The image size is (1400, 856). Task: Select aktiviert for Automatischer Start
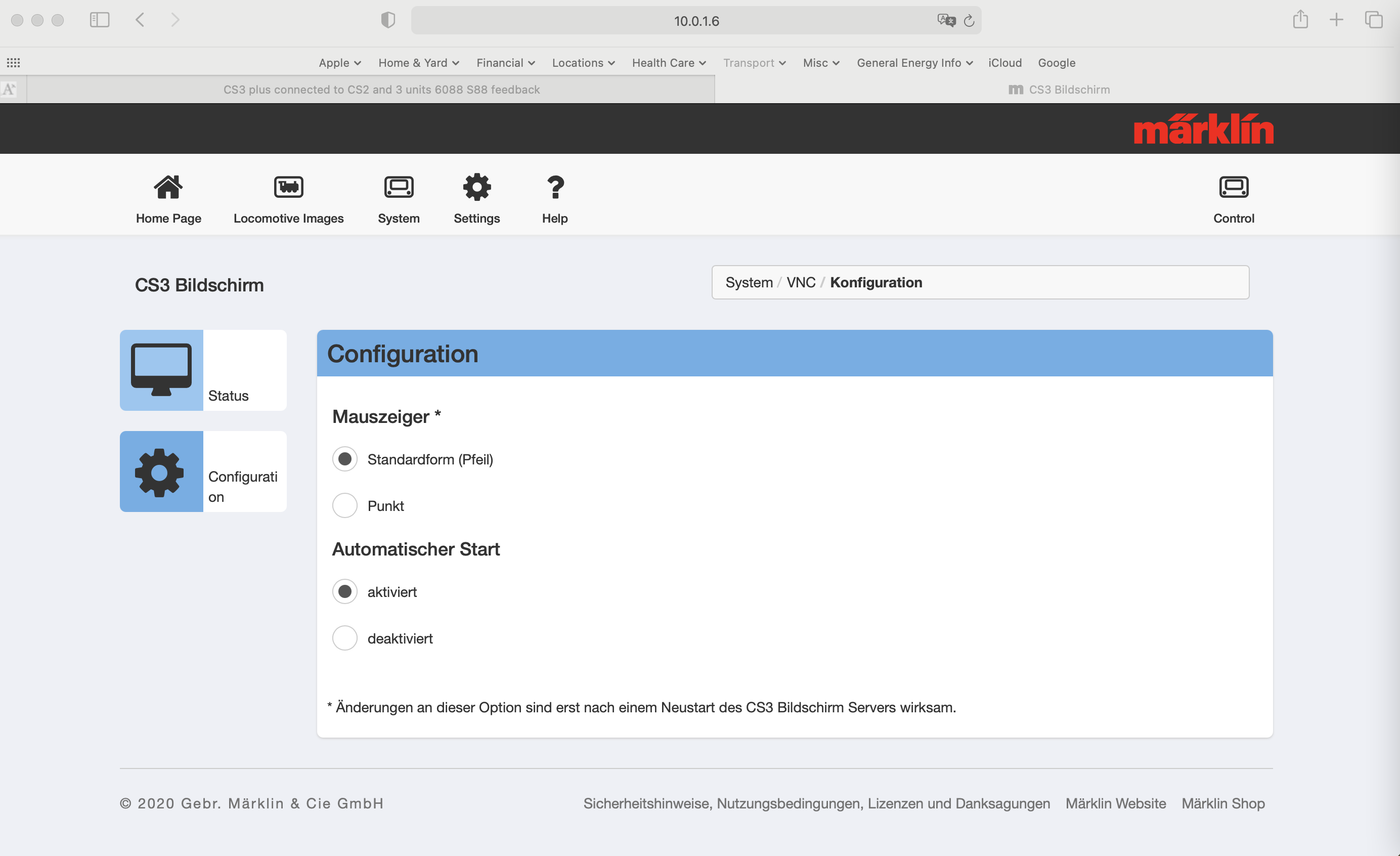(x=345, y=591)
